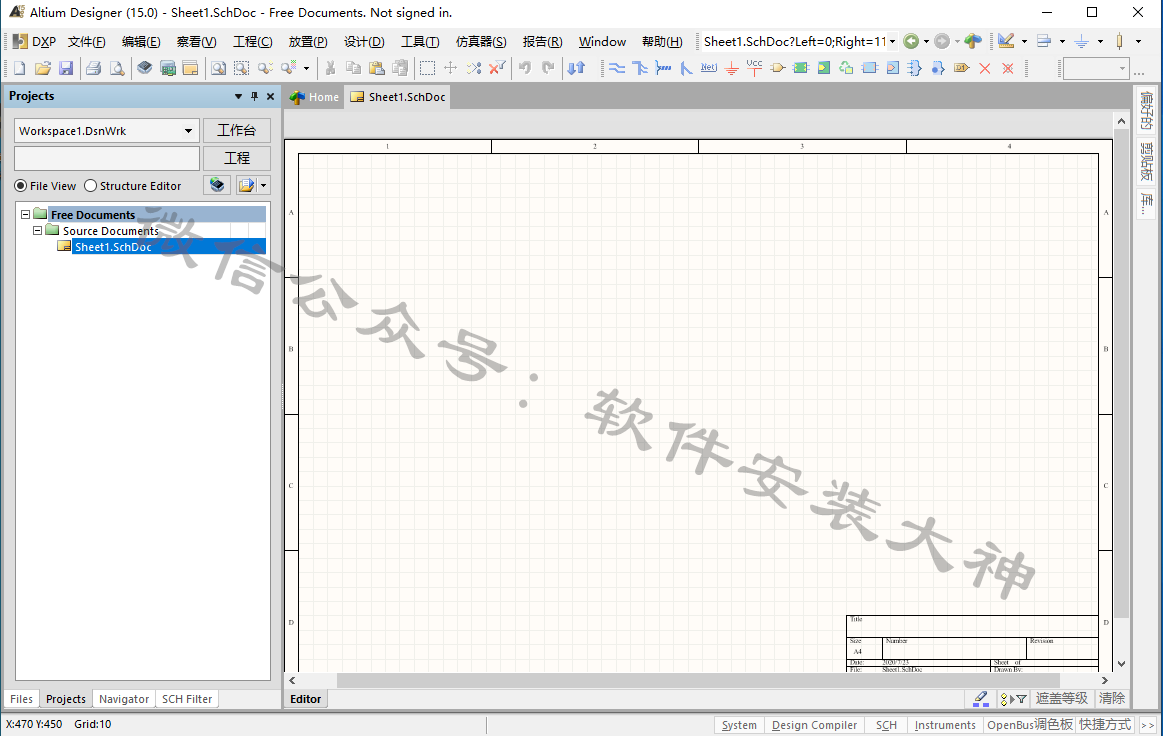Viewport: 1163px width, 736px height.
Task: Activate zoom to selected area tool
Action: [241, 68]
